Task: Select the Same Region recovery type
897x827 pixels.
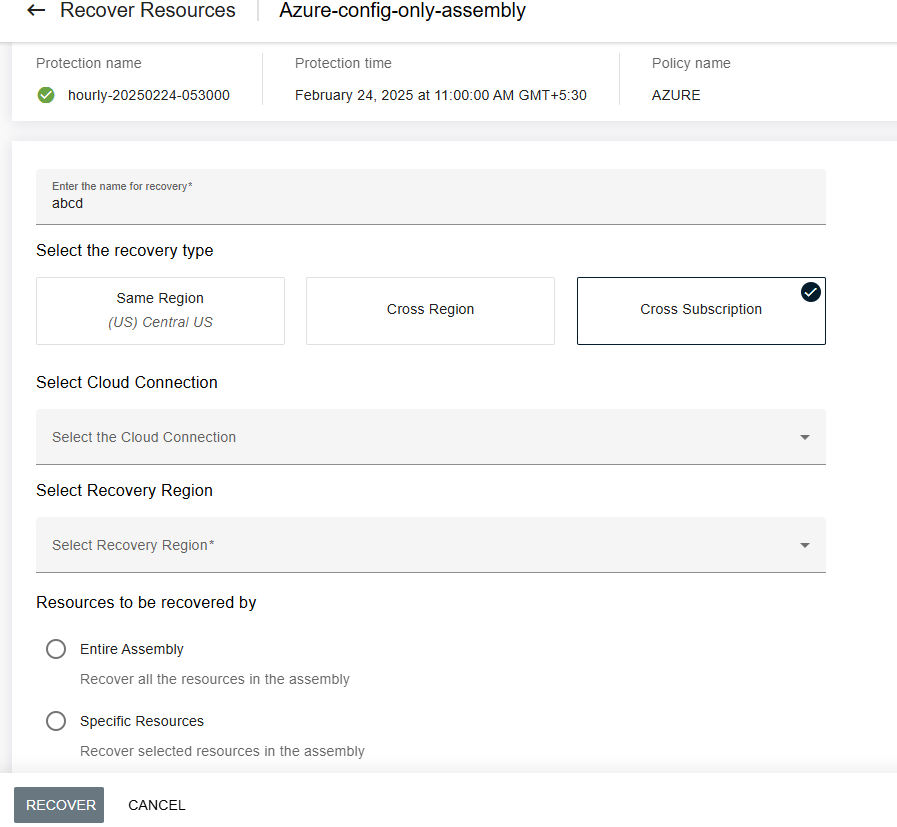Action: tap(160, 311)
